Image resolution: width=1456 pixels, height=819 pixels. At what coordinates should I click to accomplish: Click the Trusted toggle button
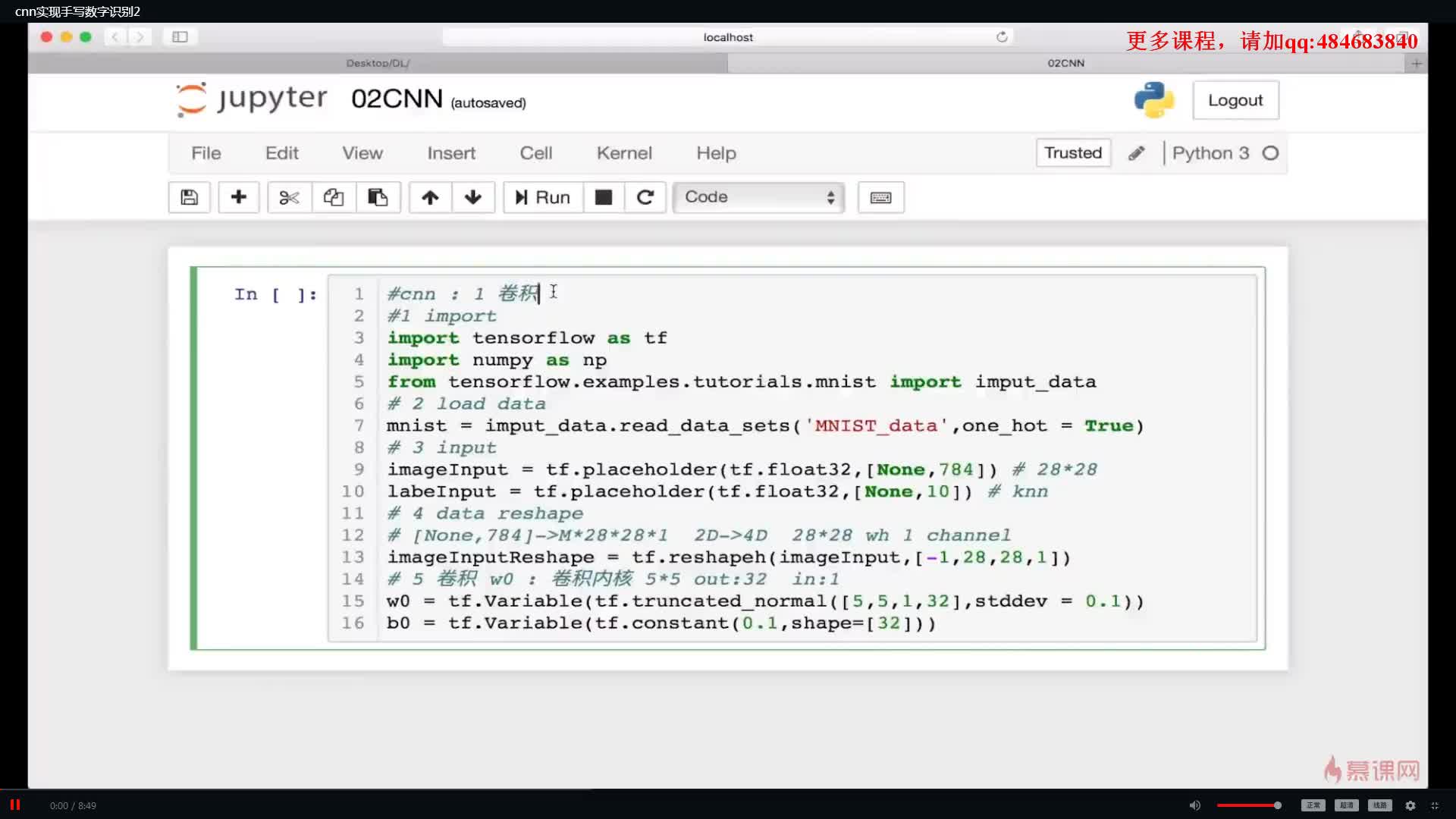1073,152
